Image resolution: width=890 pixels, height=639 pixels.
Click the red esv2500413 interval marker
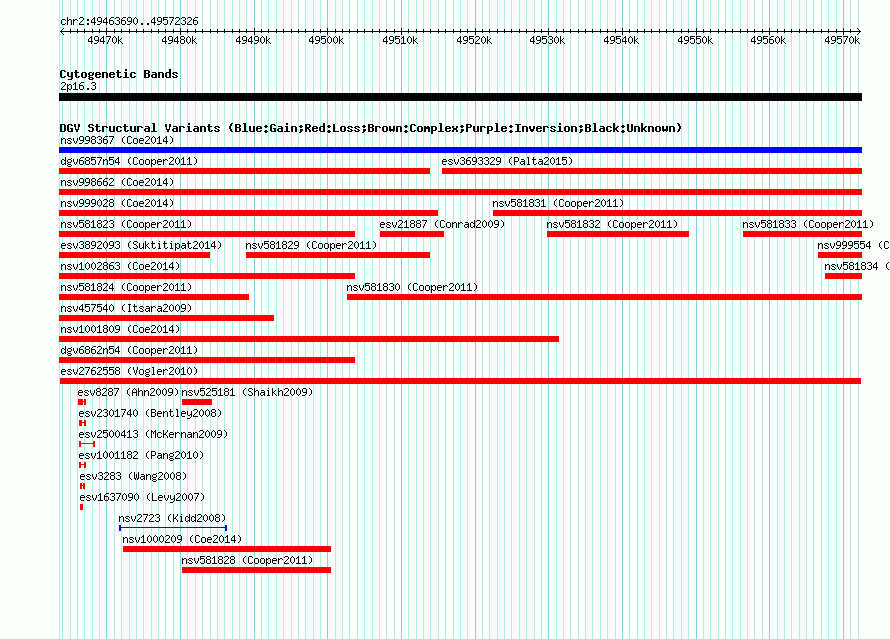click(x=87, y=444)
